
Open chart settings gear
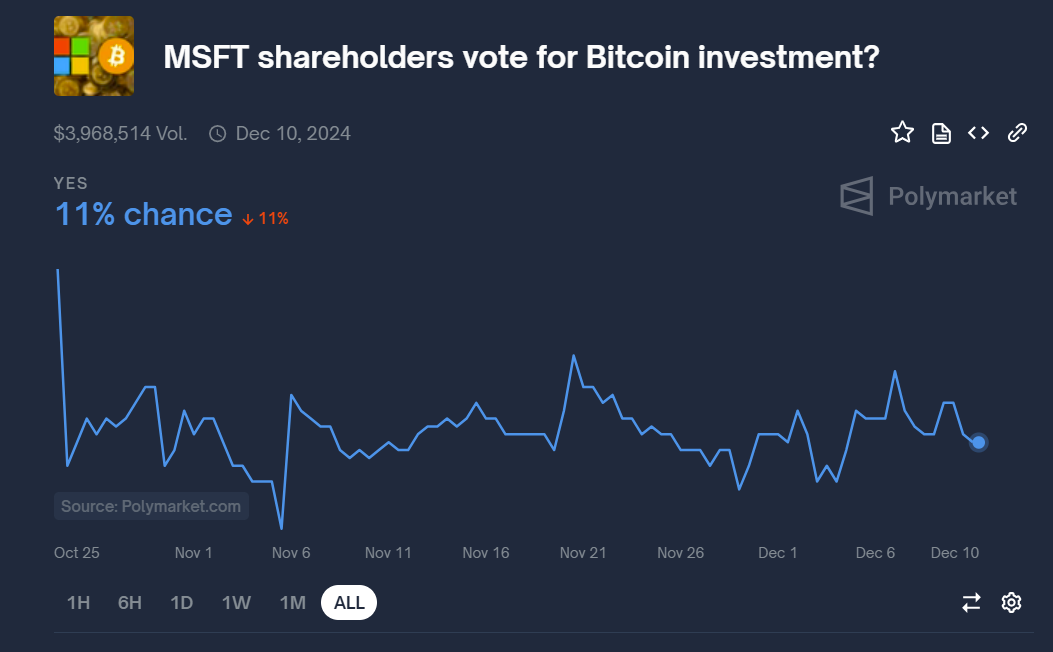[x=1011, y=602]
